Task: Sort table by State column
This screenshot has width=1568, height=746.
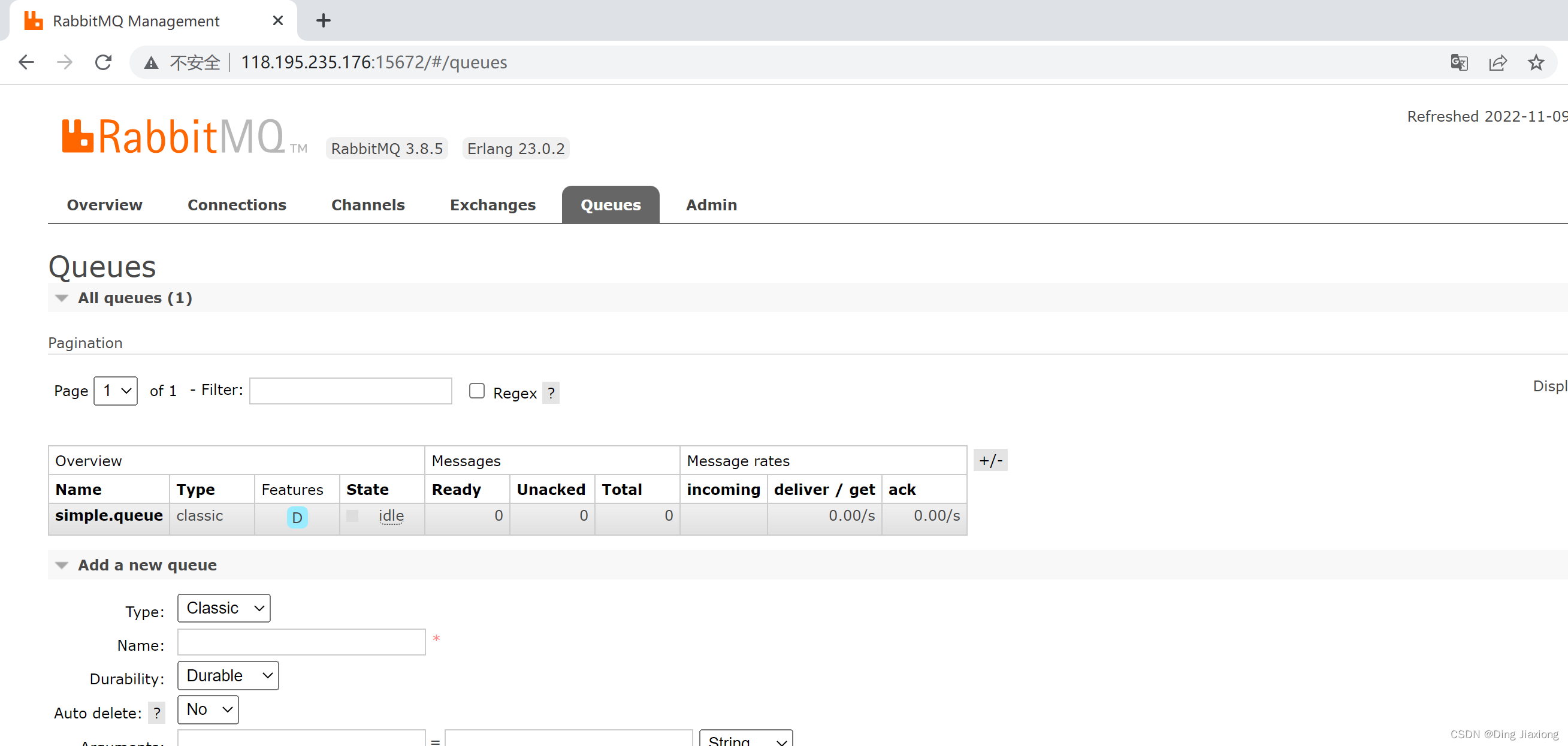Action: (x=368, y=490)
